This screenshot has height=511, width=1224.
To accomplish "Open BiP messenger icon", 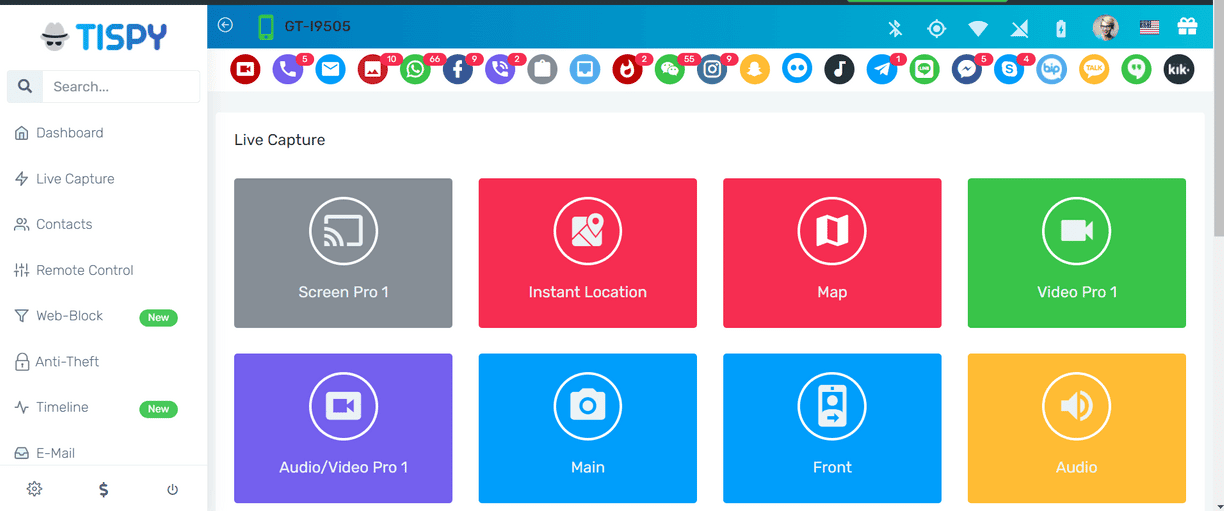I will (1052, 69).
